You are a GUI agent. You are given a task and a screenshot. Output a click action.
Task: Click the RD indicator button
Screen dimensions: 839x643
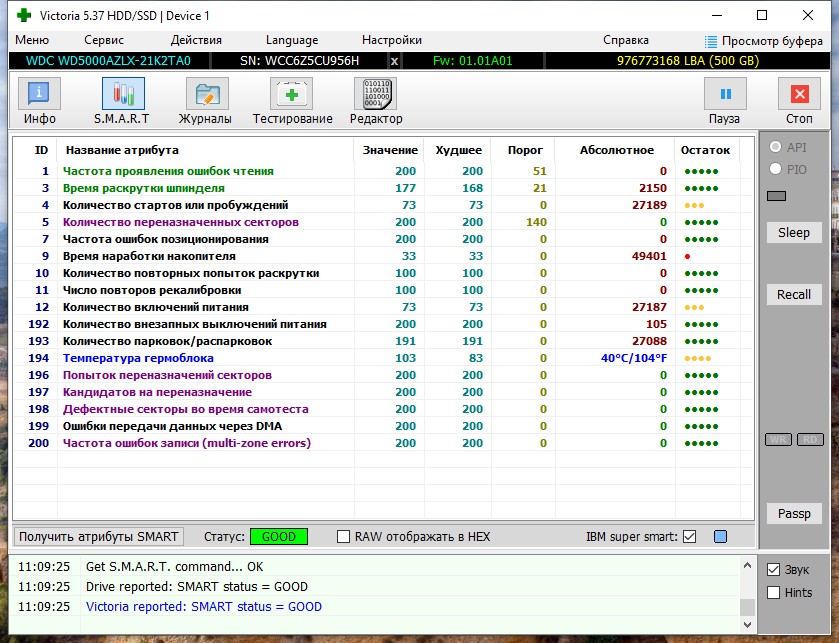click(810, 440)
